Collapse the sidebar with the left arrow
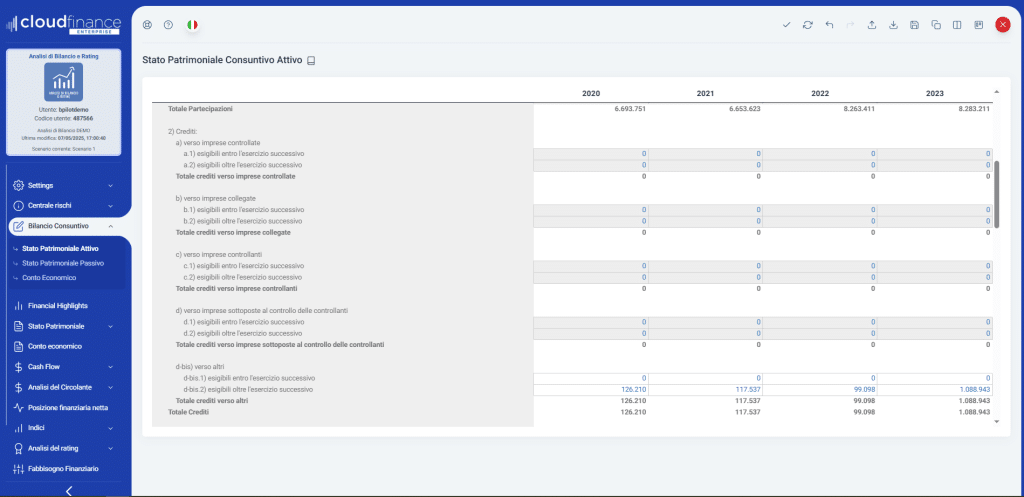The height and width of the screenshot is (497, 1024). pos(69,490)
